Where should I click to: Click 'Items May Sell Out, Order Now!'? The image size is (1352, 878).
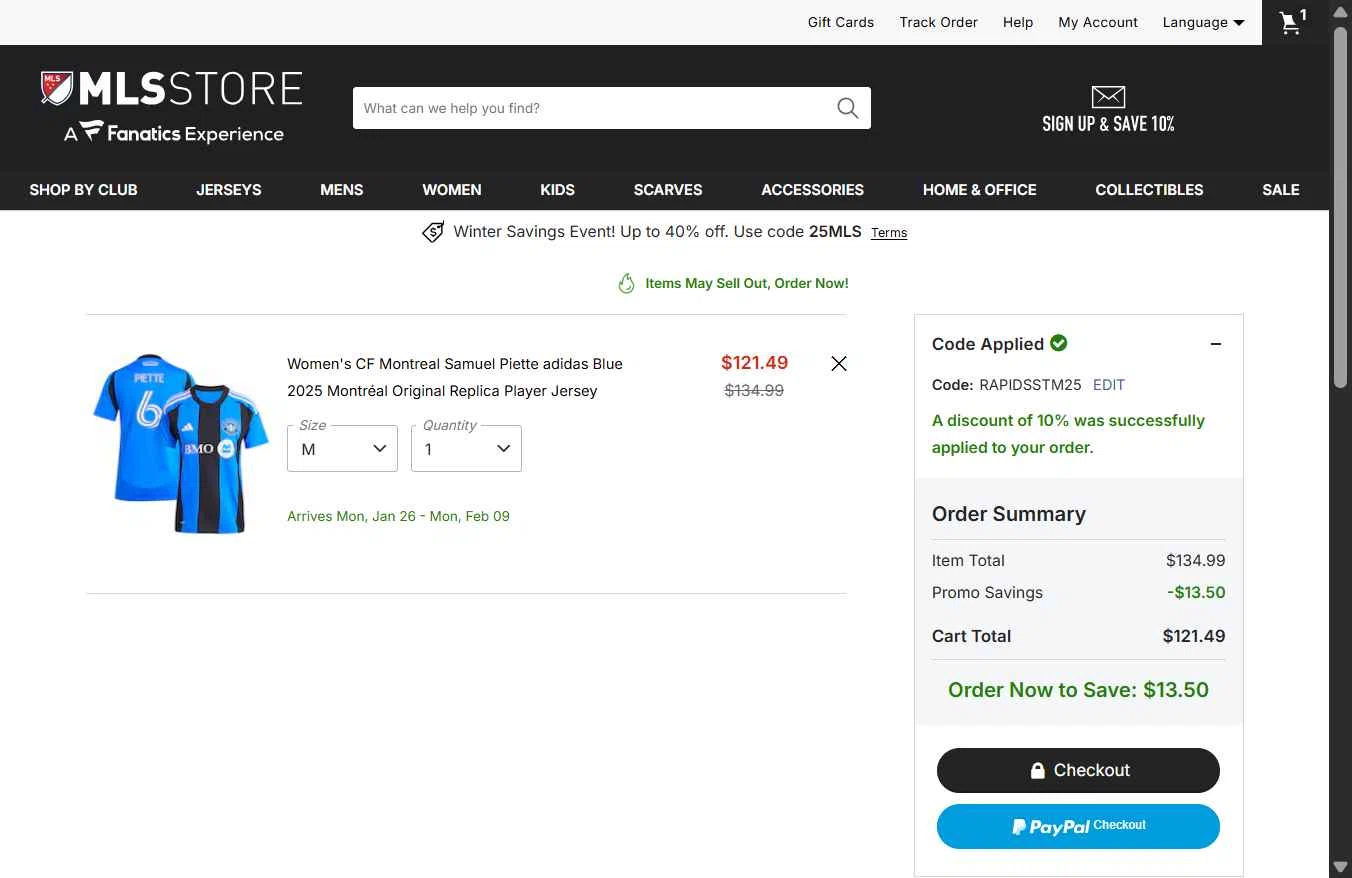747,284
